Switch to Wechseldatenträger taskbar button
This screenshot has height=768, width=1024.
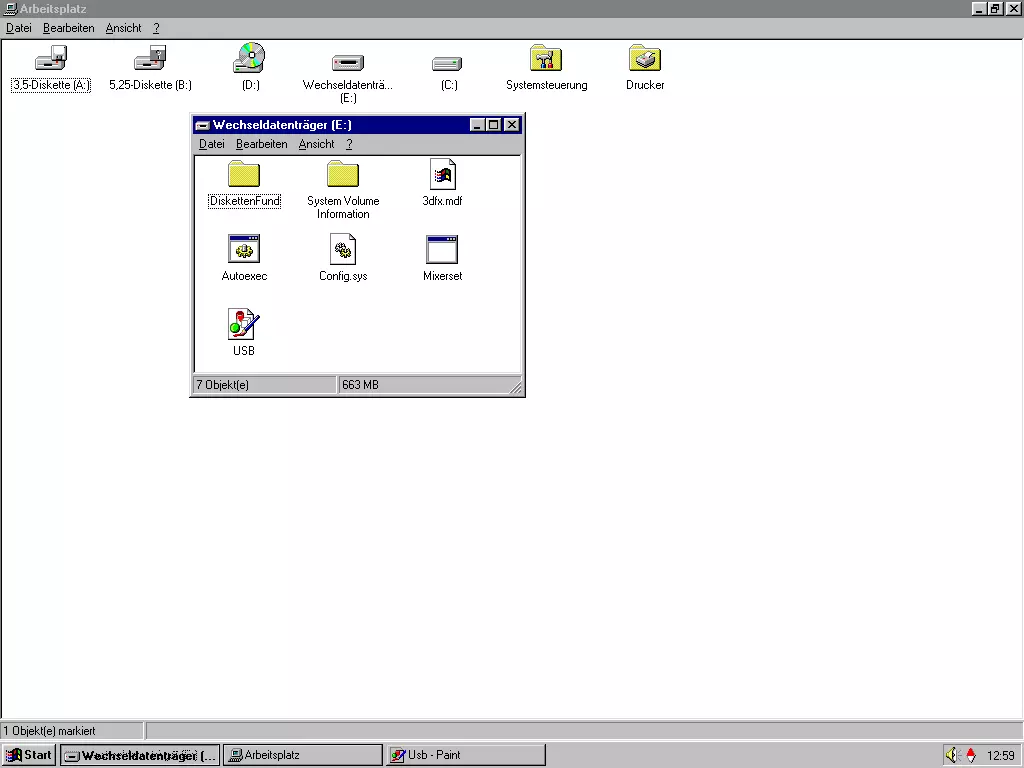point(140,755)
